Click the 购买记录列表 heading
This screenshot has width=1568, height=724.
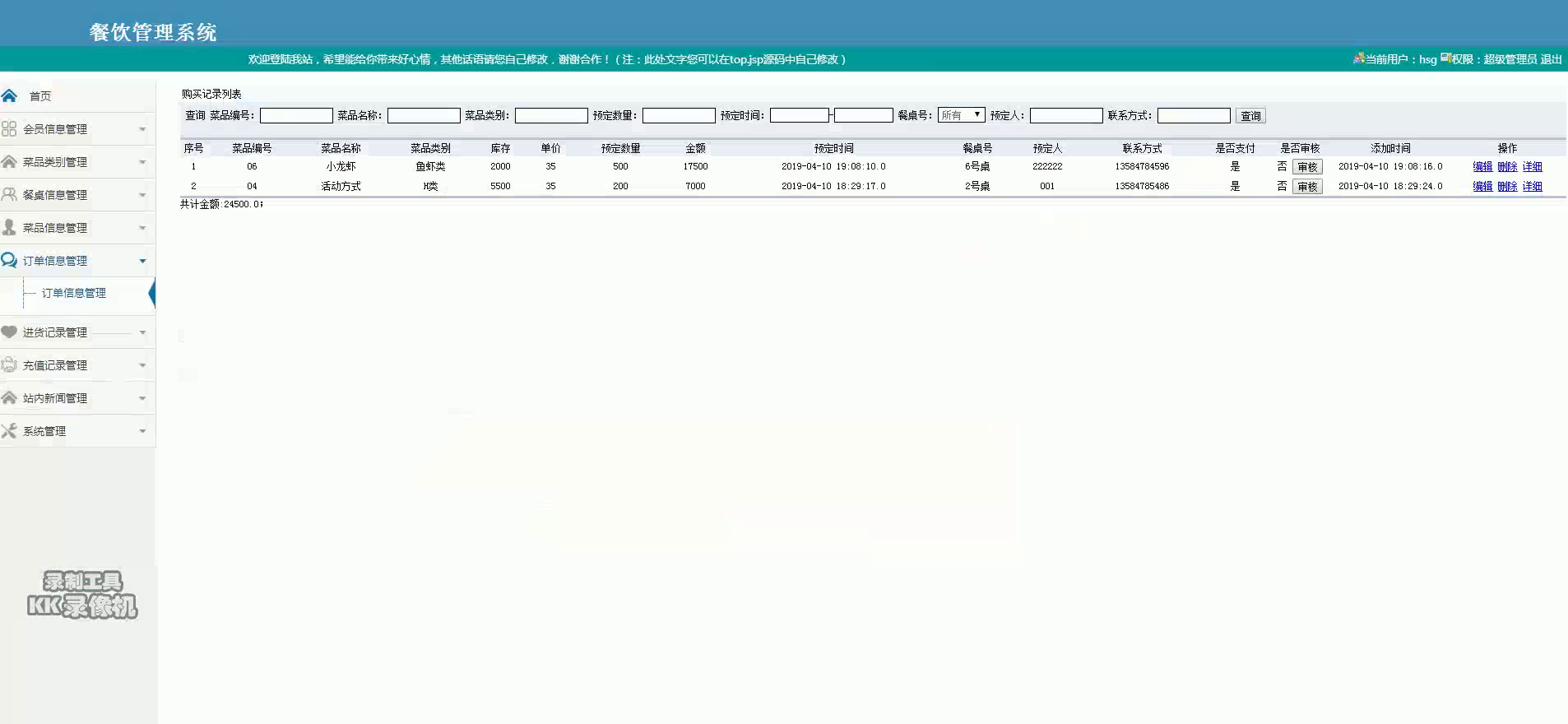click(x=211, y=94)
